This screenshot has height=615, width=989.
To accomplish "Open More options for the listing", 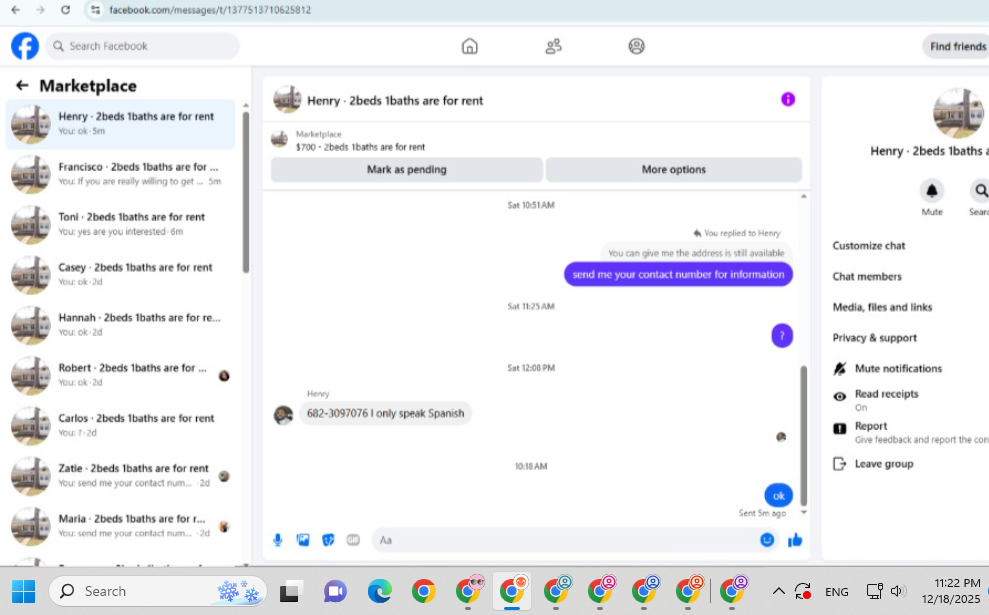I will (x=674, y=170).
